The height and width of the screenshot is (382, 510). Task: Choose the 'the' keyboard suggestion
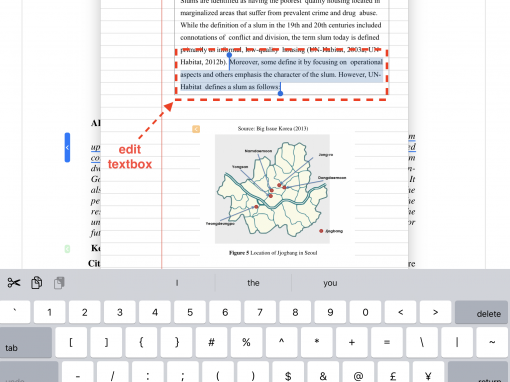coord(253,283)
